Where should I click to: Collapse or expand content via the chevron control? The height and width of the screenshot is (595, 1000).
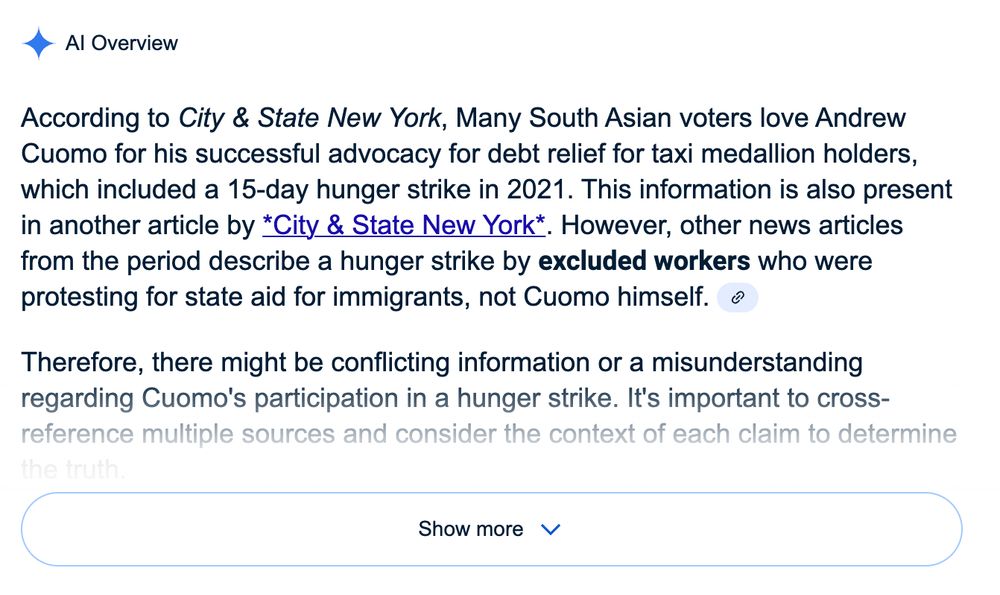550,530
